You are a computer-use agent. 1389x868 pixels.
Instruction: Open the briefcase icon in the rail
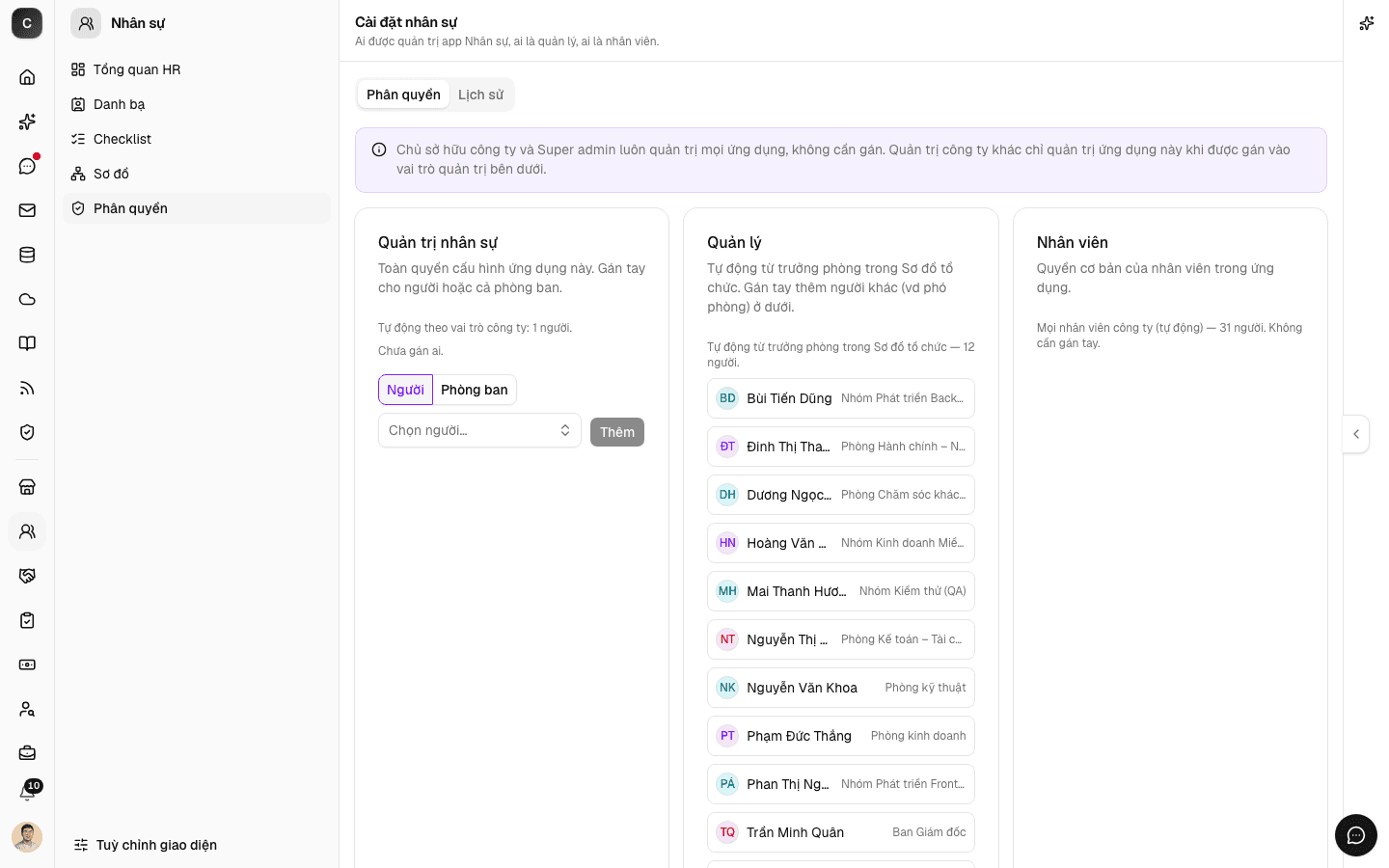point(27,753)
